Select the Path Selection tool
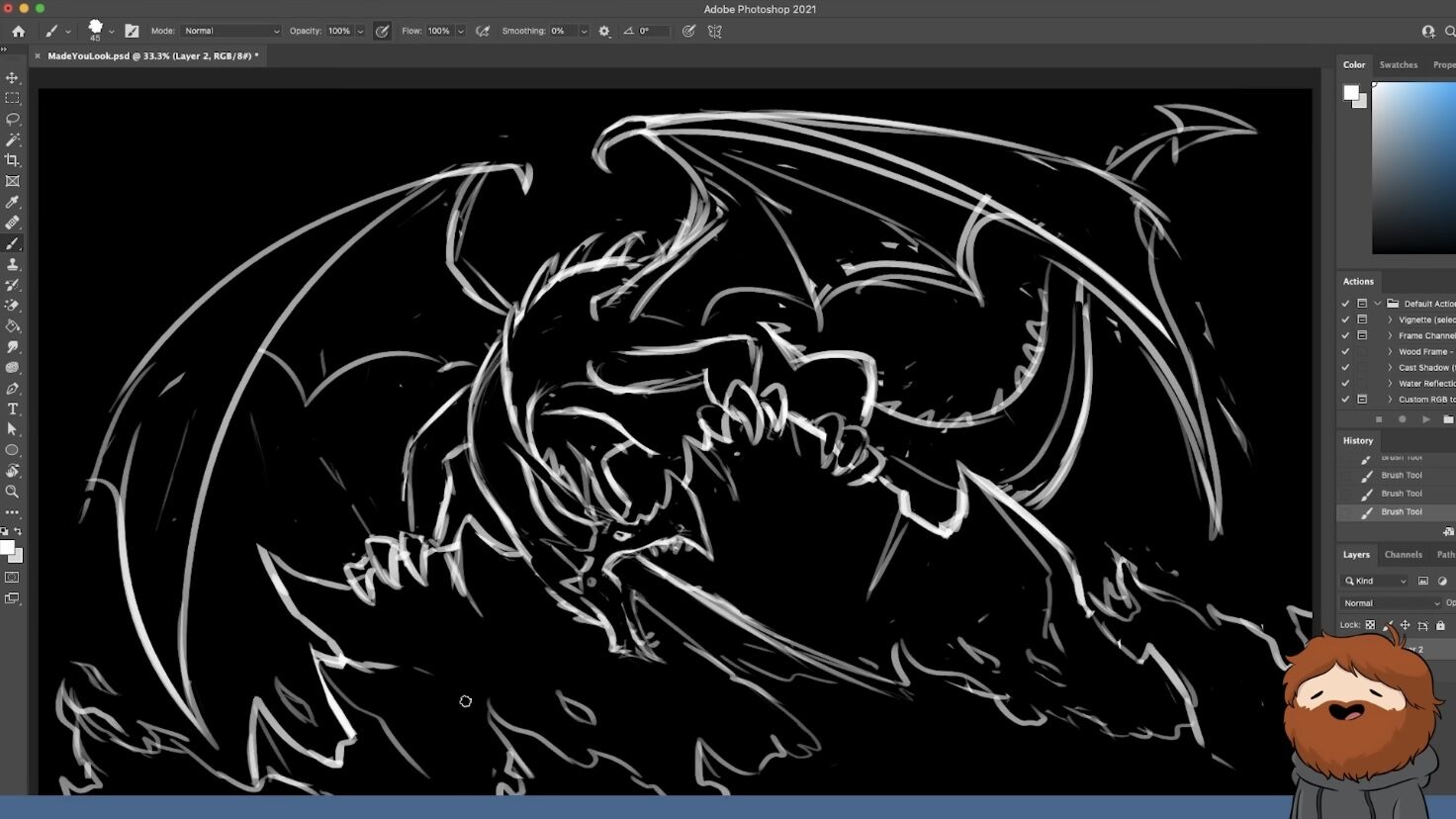 12,429
